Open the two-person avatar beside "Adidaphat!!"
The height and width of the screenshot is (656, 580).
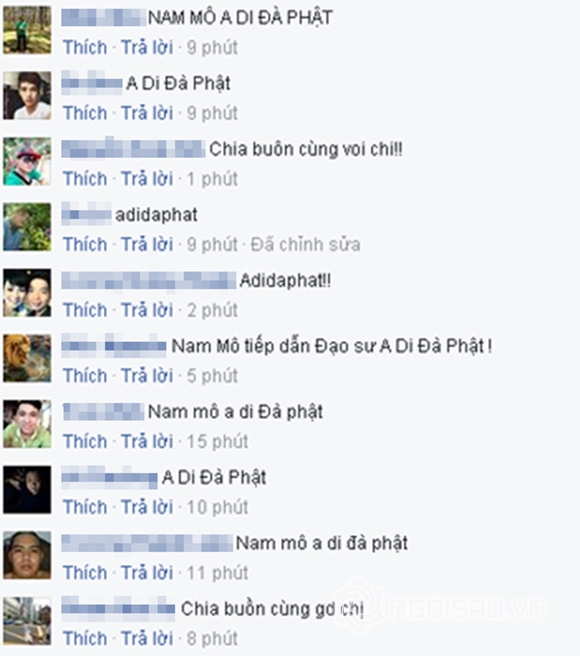coord(27,292)
